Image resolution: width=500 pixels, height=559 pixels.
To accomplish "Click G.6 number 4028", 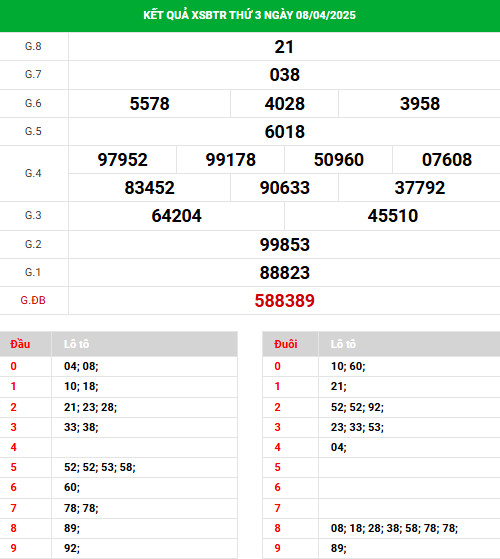I will (x=284, y=104).
